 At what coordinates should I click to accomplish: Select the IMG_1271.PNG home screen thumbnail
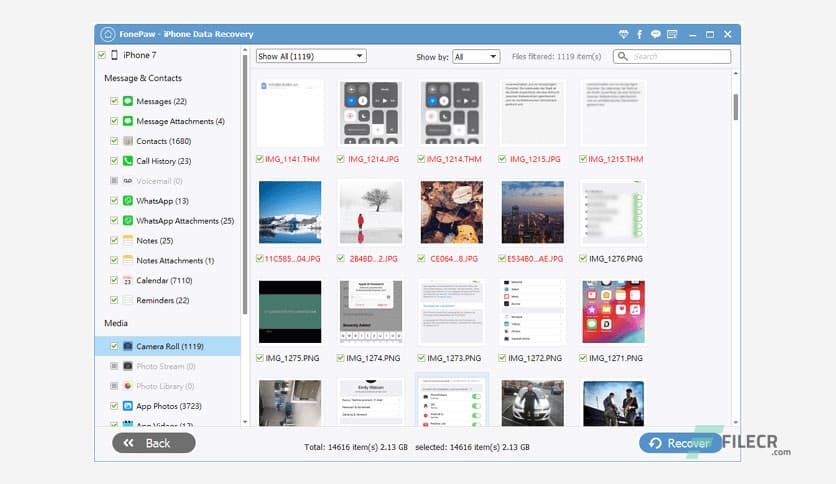614,312
